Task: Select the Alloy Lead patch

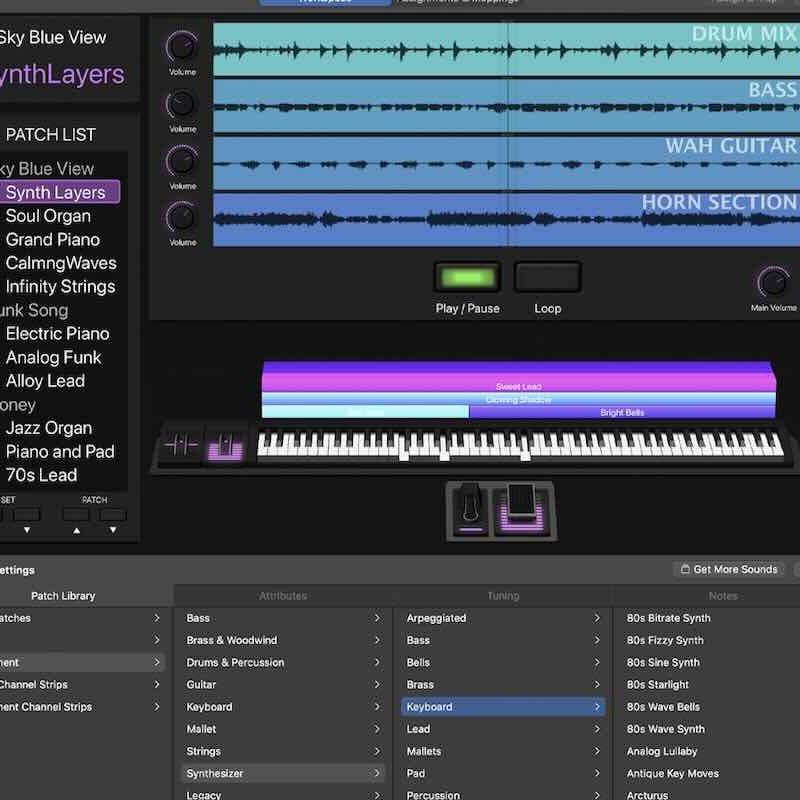Action: pyautogui.click(x=45, y=381)
